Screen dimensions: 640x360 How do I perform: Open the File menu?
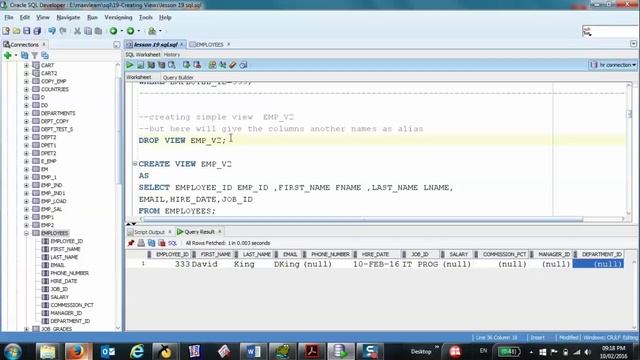click(x=9, y=18)
